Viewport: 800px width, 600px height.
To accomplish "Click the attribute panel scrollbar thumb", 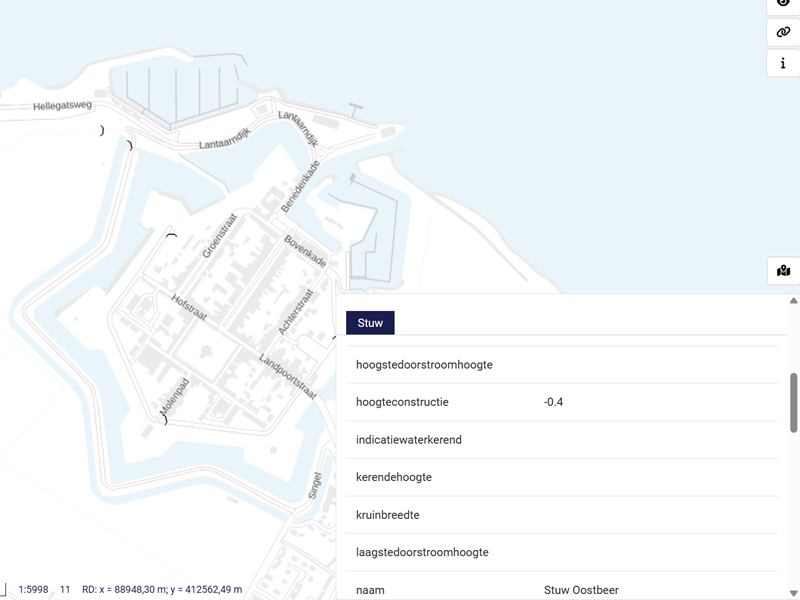I will tap(794, 402).
